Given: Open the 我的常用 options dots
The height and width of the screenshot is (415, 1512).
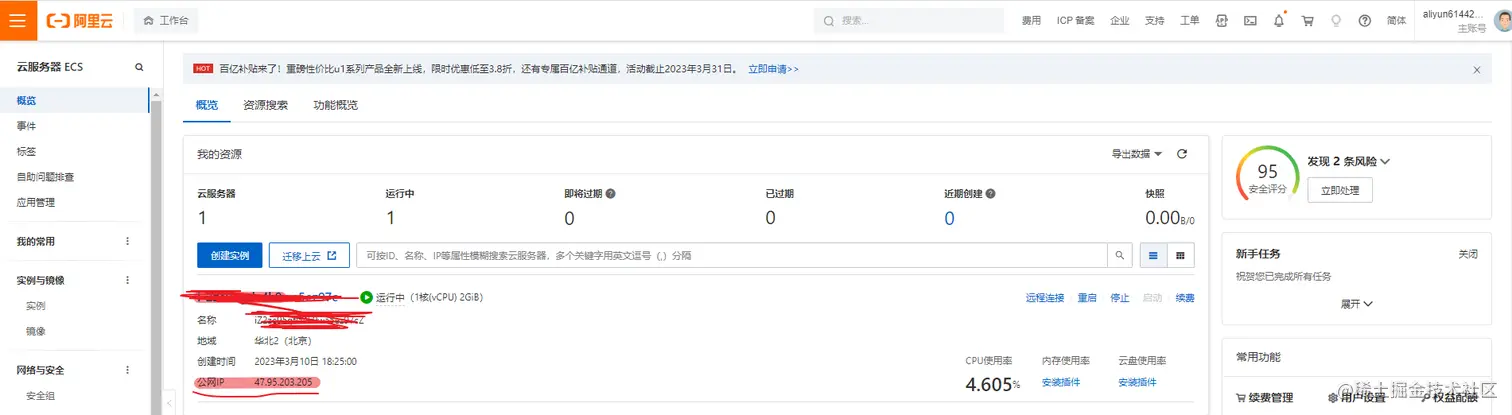Looking at the screenshot, I should point(127,241).
